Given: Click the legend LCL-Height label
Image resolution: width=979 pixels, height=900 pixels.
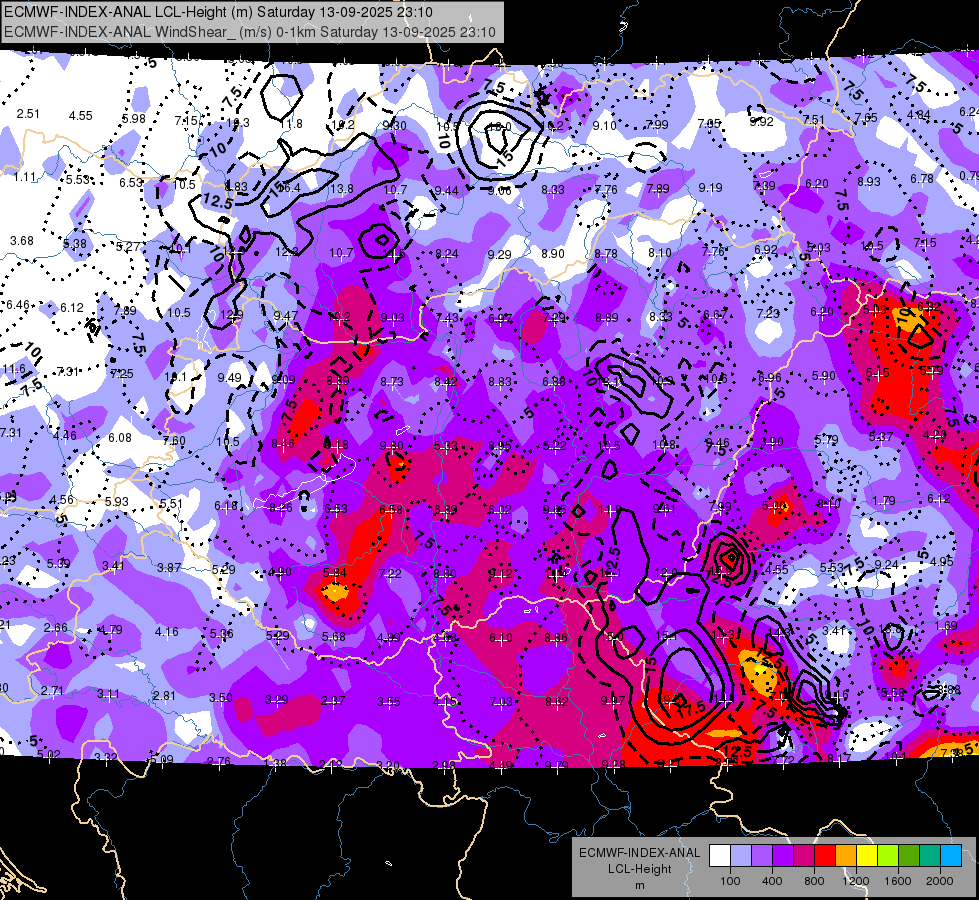Looking at the screenshot, I should tap(639, 869).
